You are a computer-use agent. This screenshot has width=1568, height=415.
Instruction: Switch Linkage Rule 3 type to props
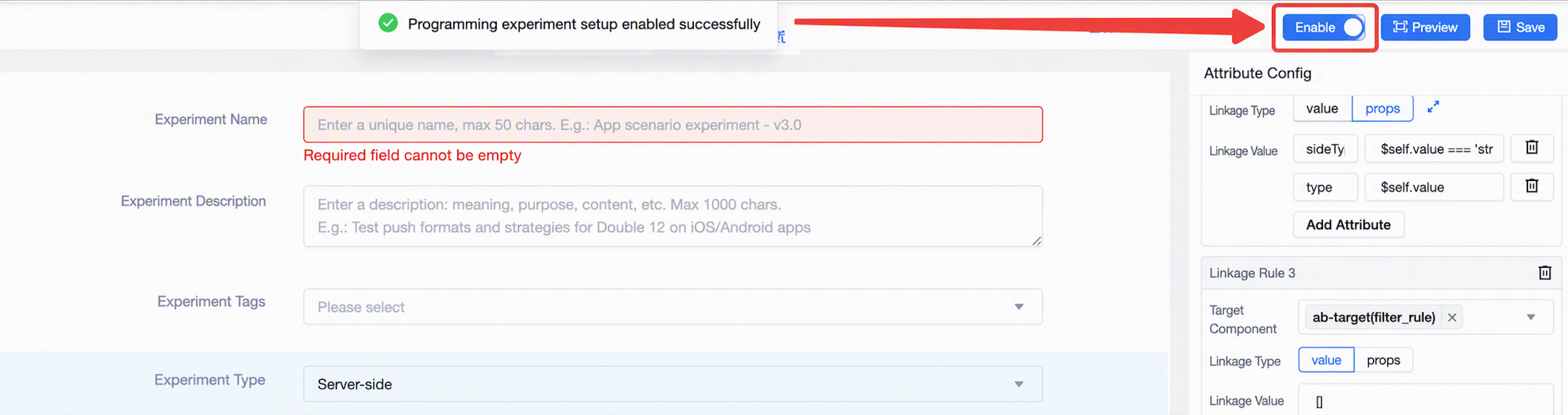tap(1383, 360)
